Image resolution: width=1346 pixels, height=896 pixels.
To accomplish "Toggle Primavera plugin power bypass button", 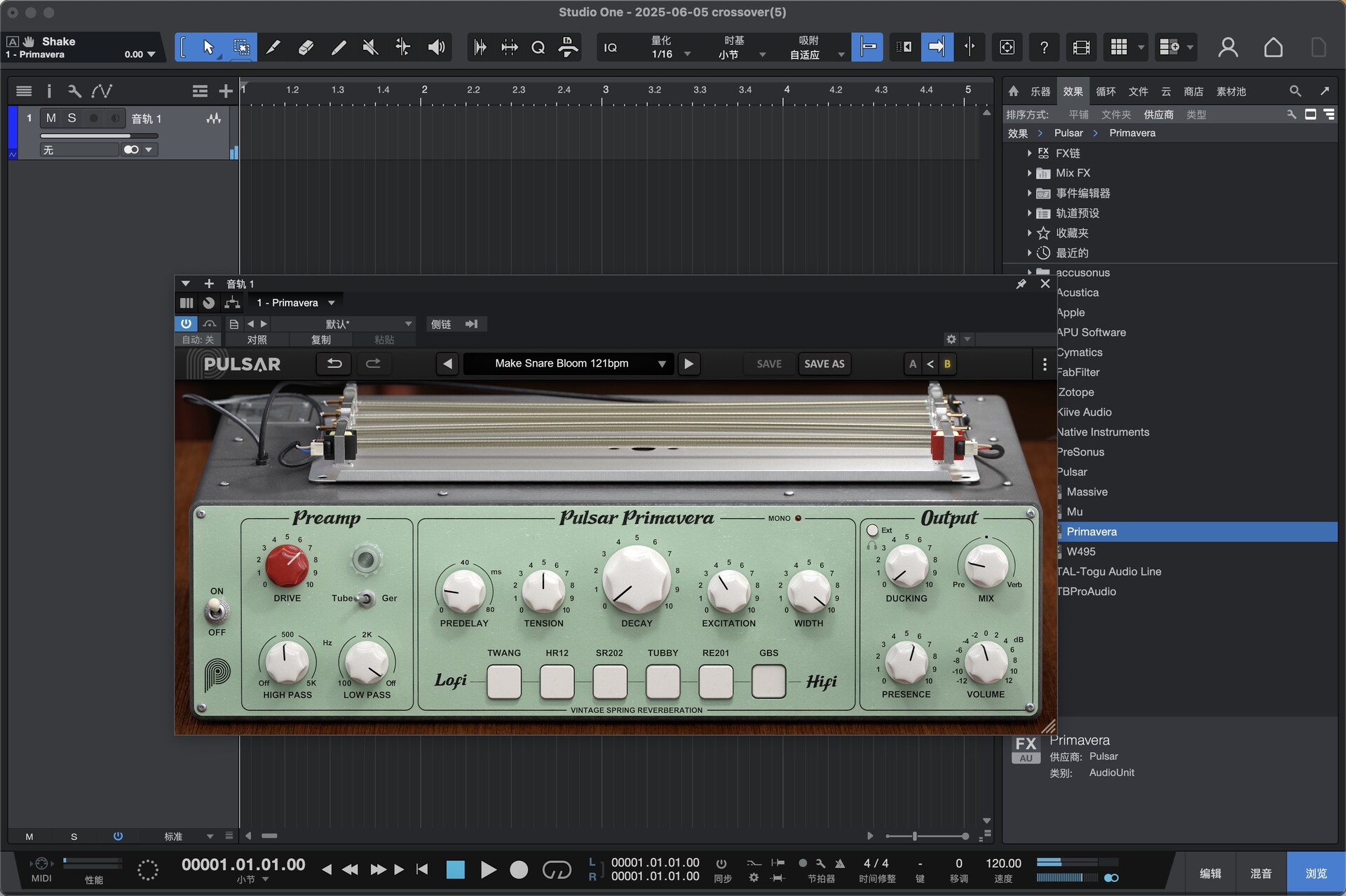I will point(186,324).
